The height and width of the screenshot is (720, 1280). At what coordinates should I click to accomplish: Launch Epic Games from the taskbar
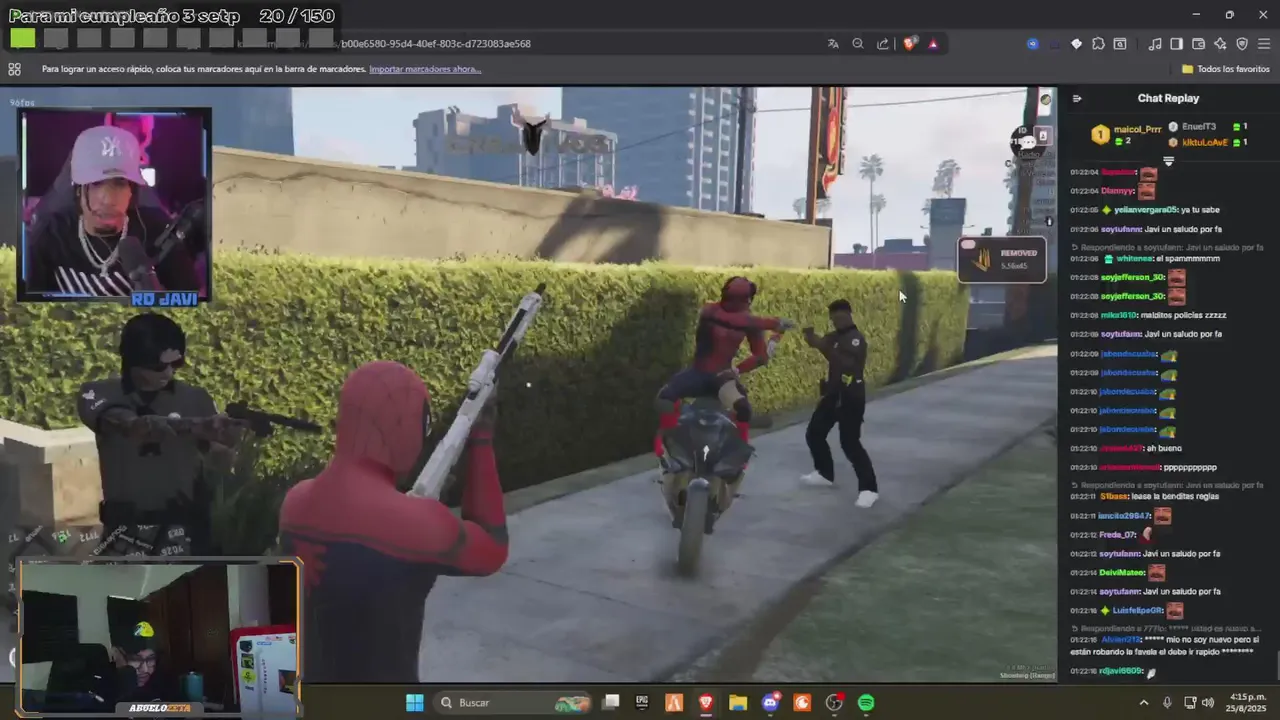(x=642, y=703)
